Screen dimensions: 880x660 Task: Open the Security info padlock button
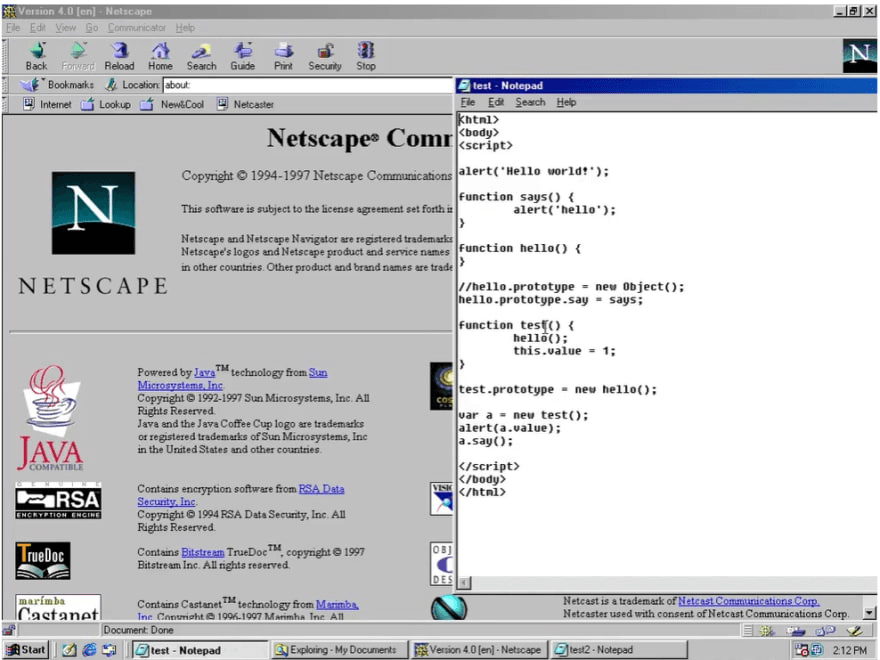tap(325, 55)
